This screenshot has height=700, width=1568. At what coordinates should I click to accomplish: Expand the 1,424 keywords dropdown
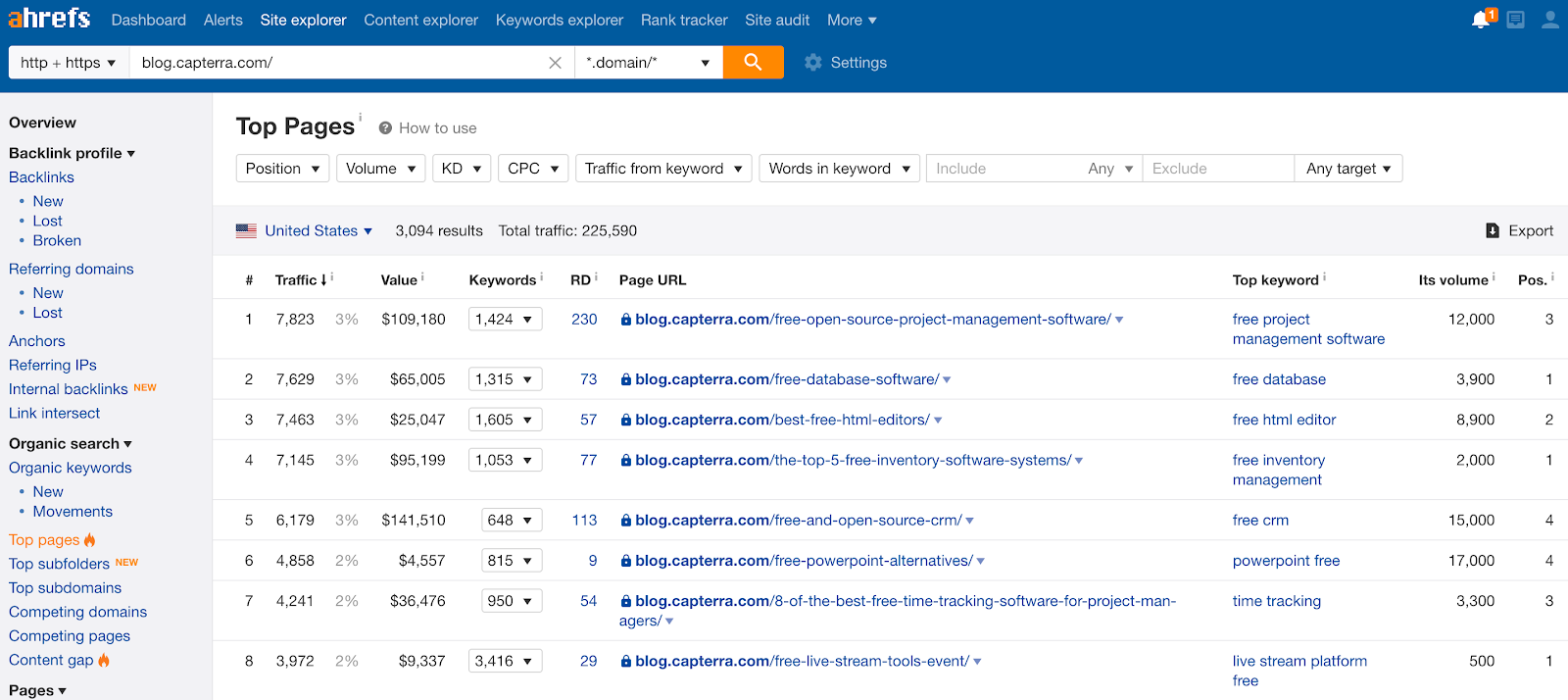point(506,320)
